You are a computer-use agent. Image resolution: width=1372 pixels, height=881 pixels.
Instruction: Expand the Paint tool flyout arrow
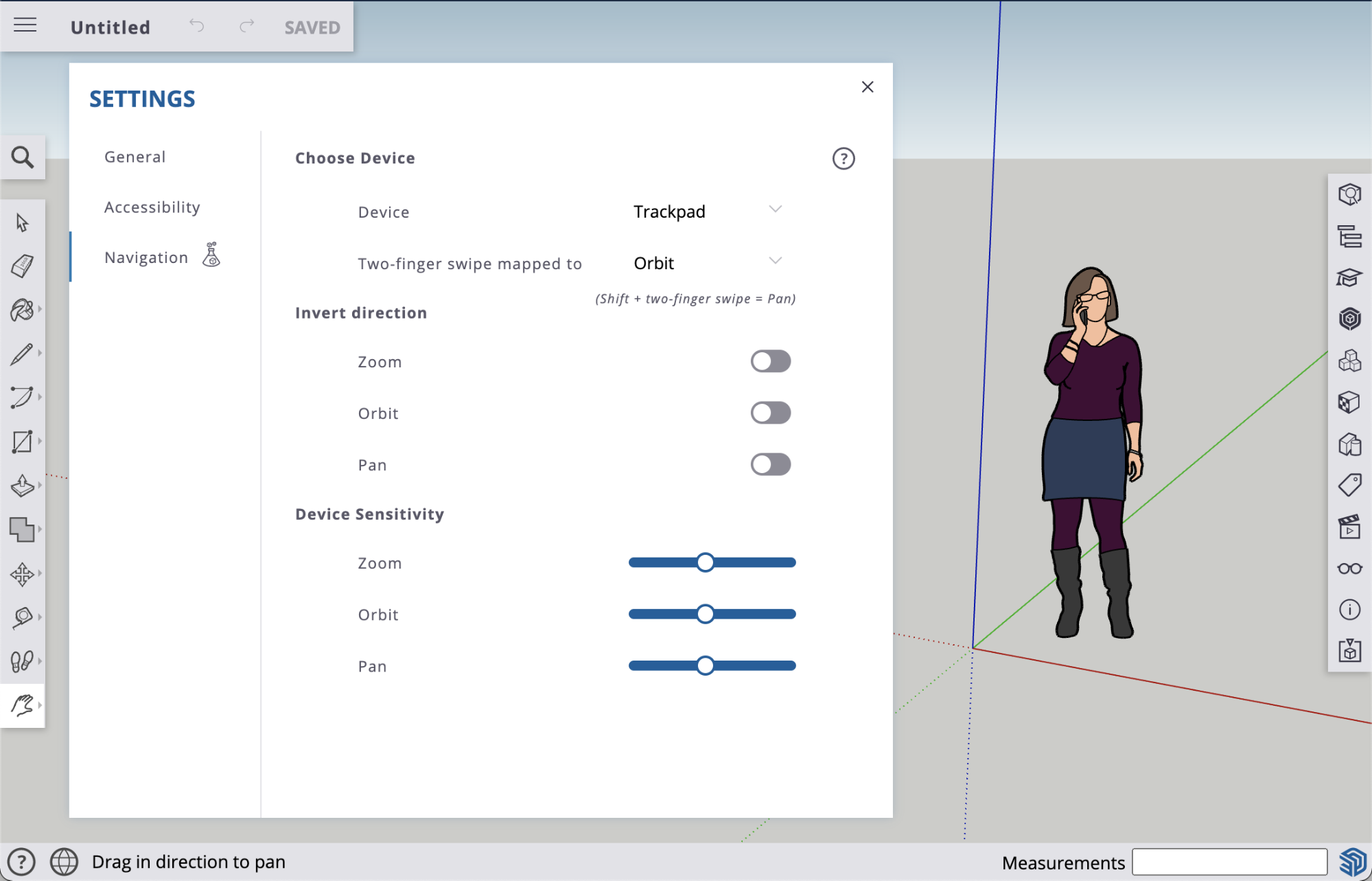pos(40,310)
